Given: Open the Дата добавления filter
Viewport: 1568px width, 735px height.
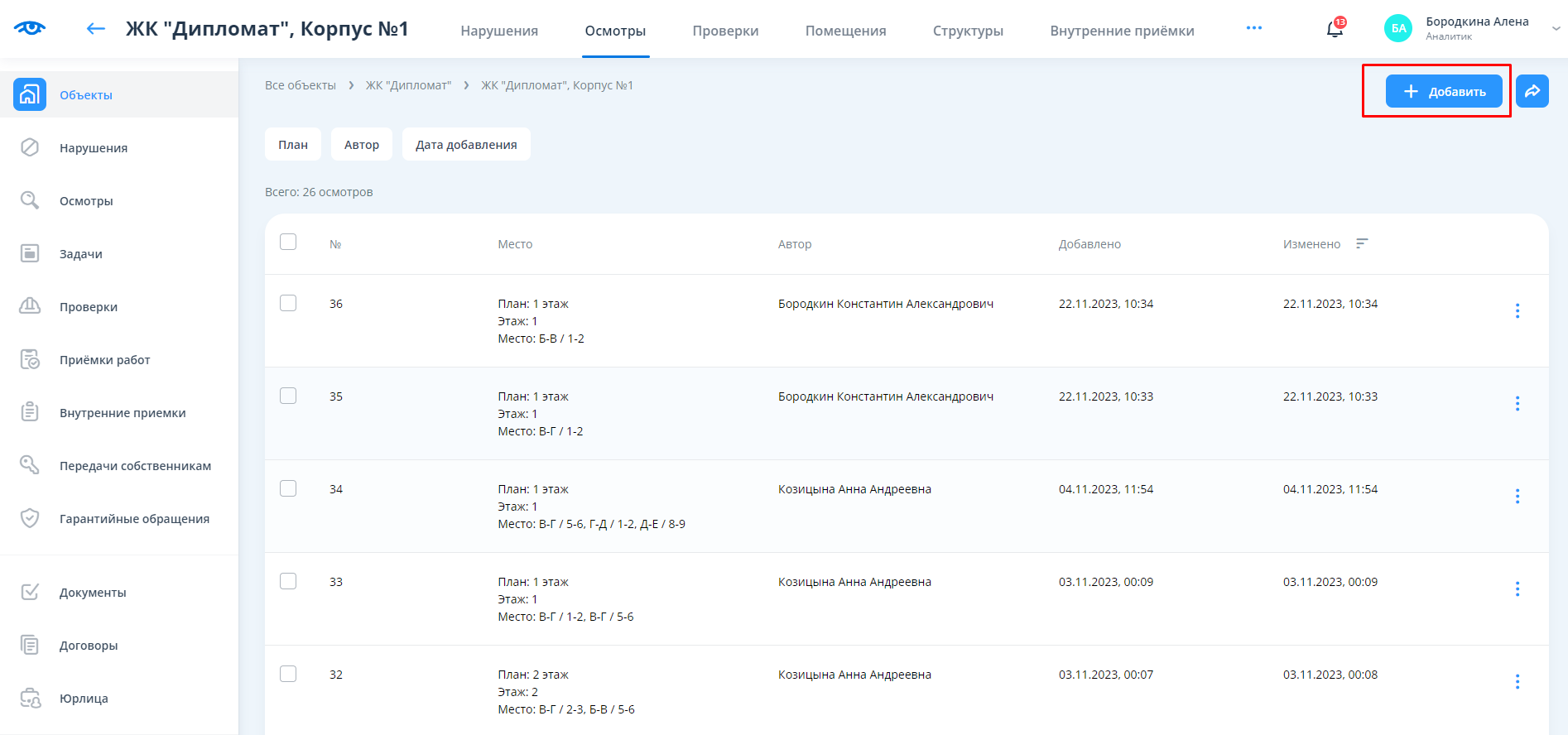Looking at the screenshot, I should [x=466, y=145].
